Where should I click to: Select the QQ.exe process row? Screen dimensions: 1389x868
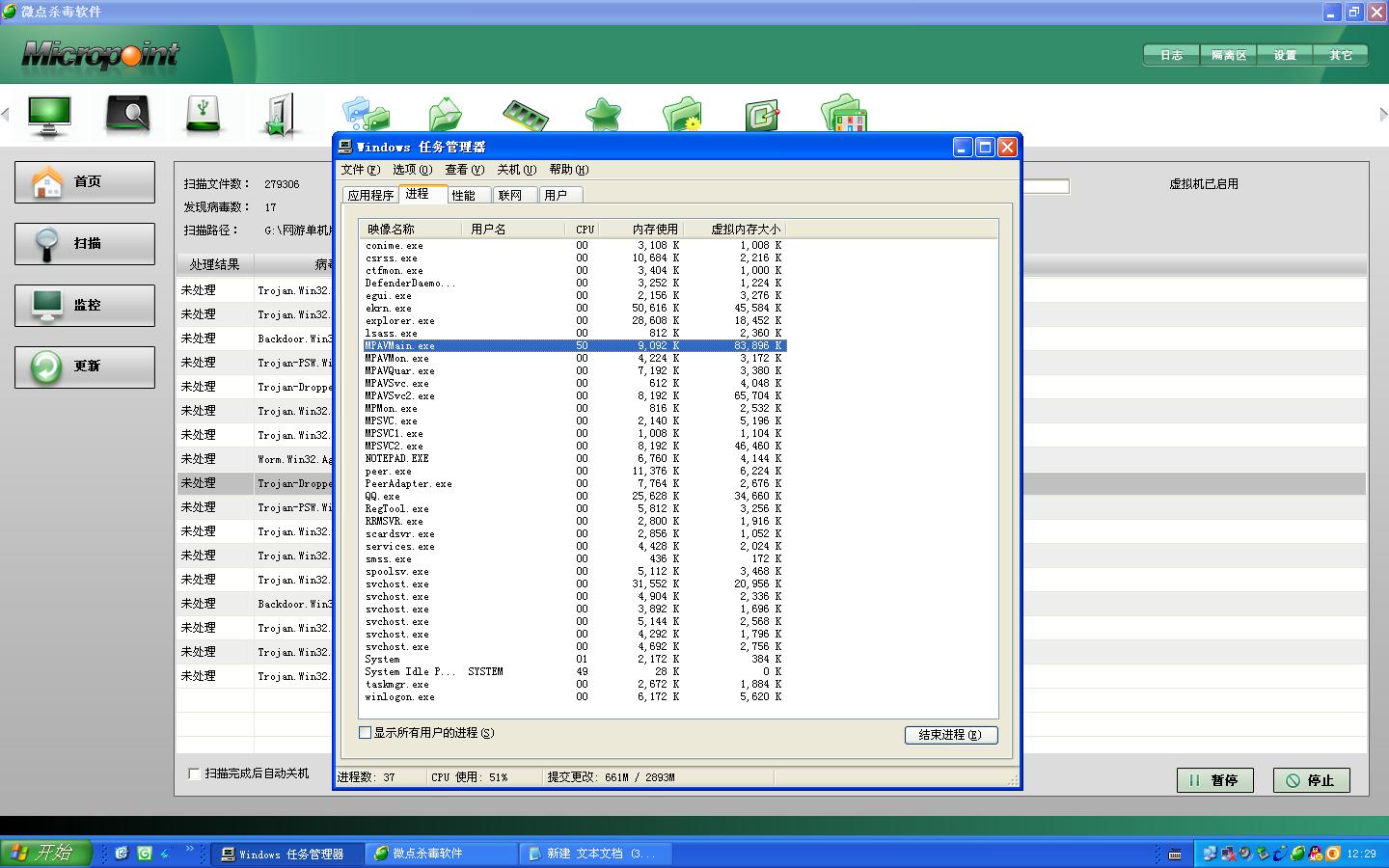click(x=575, y=497)
